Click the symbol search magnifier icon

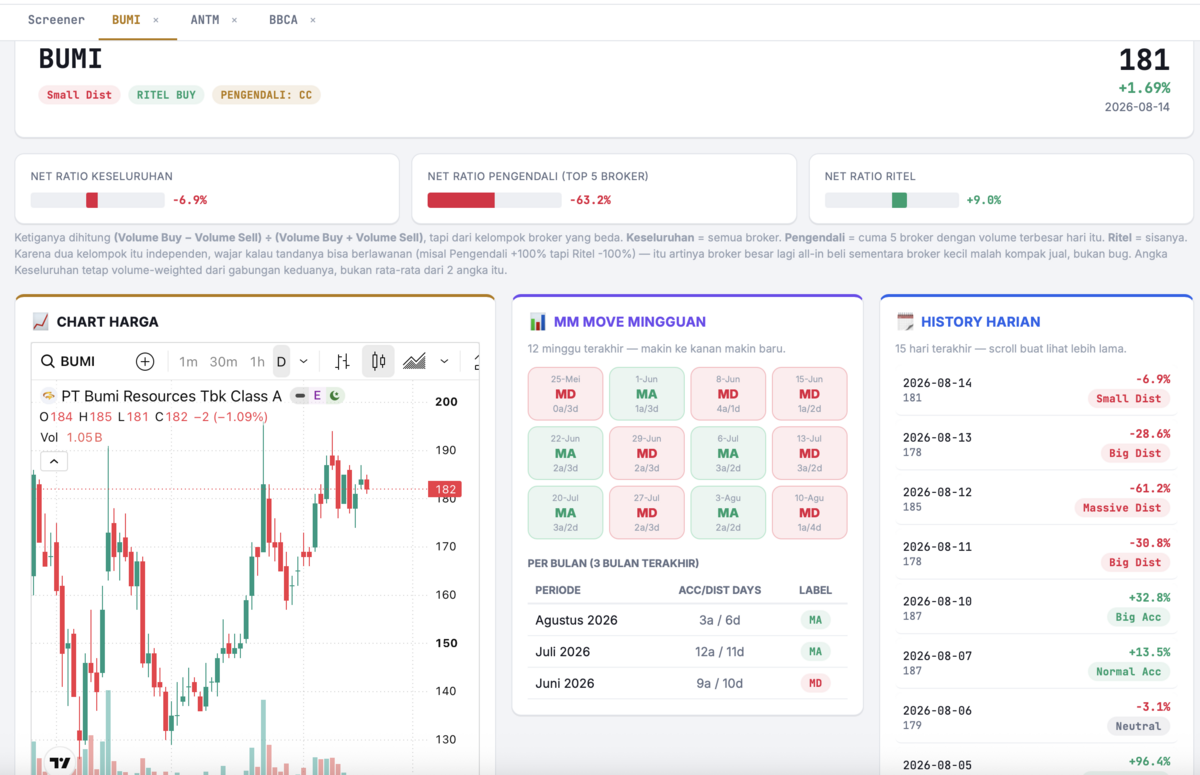pyautogui.click(x=48, y=362)
